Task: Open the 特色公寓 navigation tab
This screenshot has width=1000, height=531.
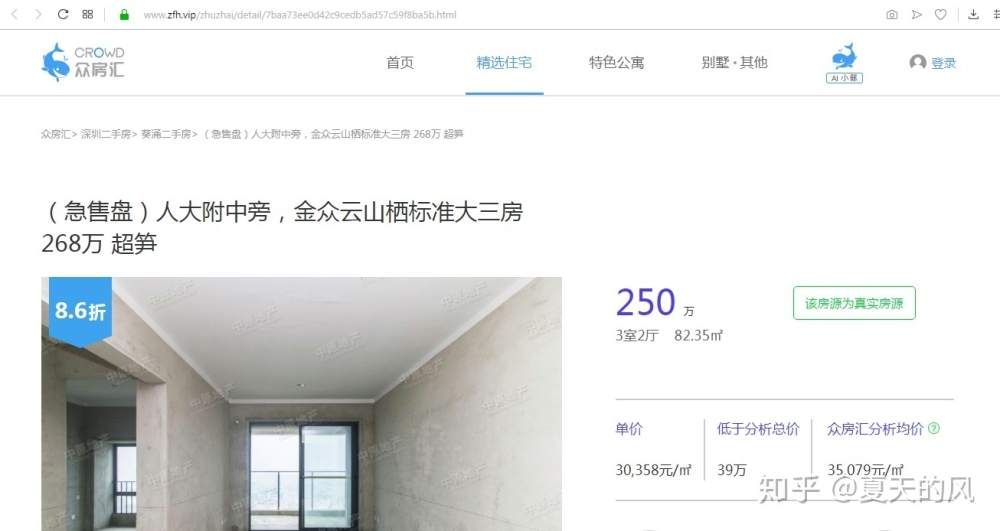Action: click(617, 62)
